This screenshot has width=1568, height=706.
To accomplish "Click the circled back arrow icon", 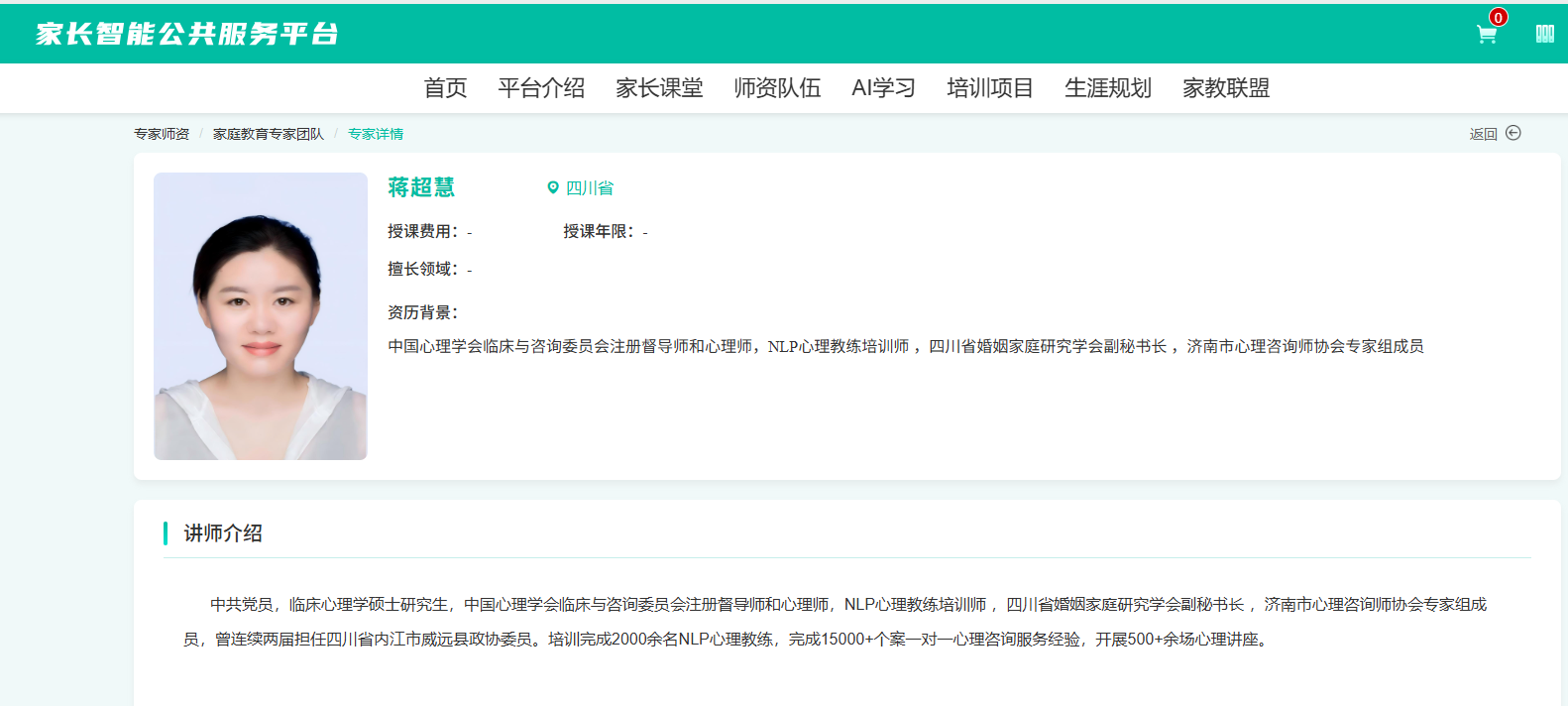I will click(x=1512, y=133).
